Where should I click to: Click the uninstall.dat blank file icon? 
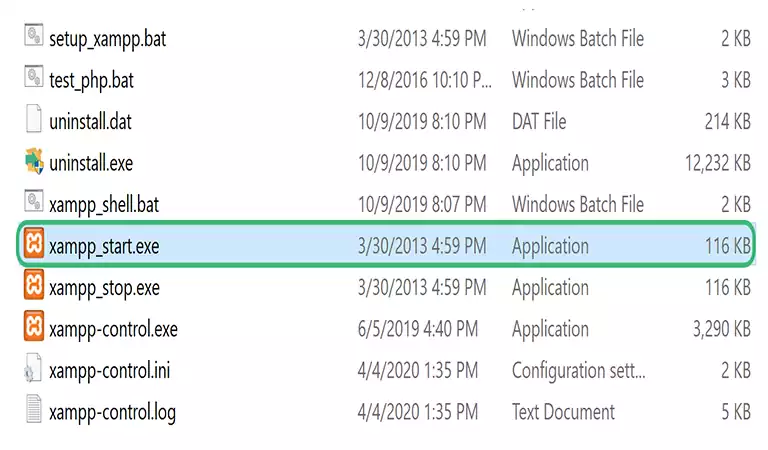[x=33, y=119]
